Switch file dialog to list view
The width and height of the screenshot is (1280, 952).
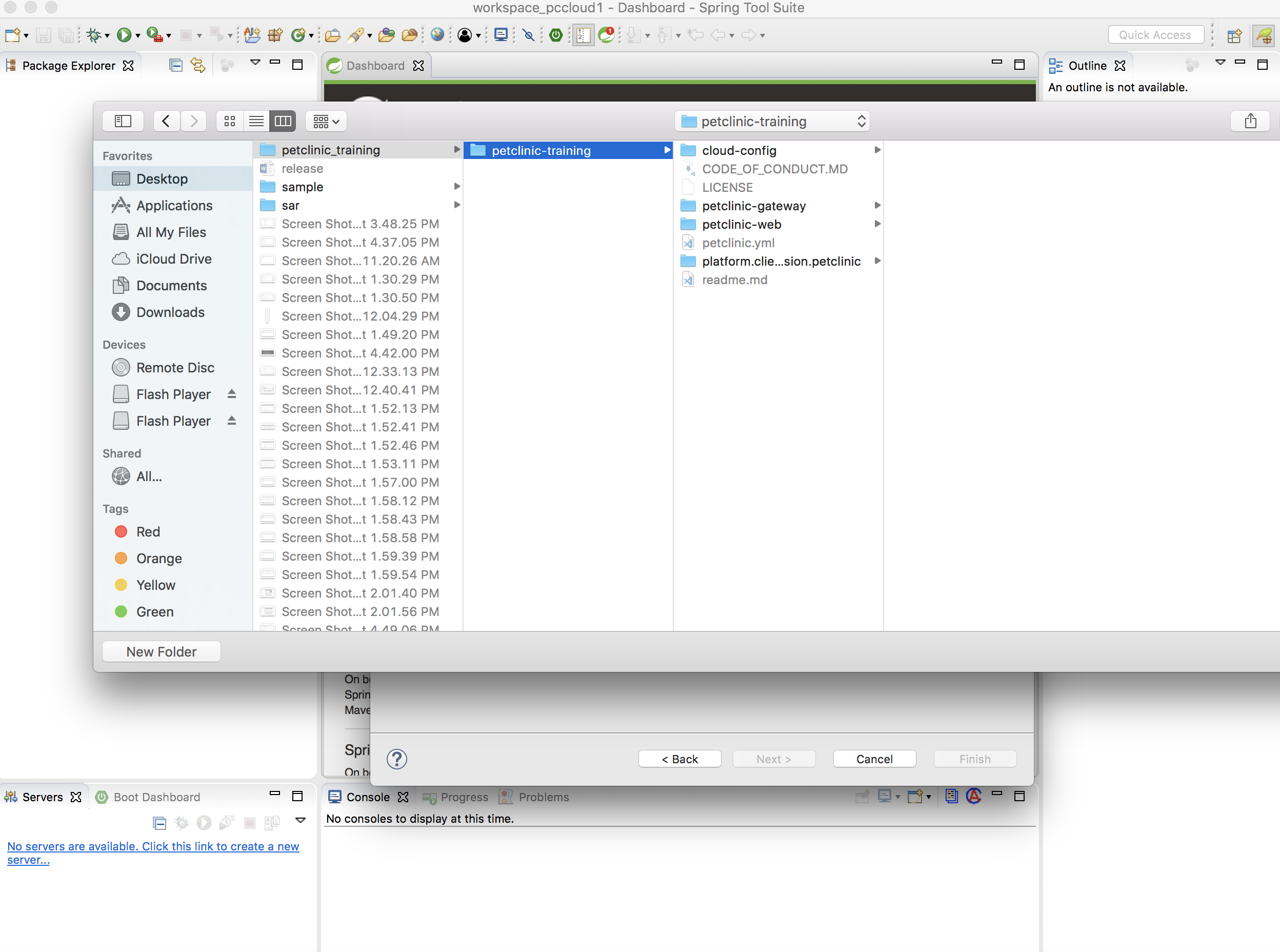point(256,121)
